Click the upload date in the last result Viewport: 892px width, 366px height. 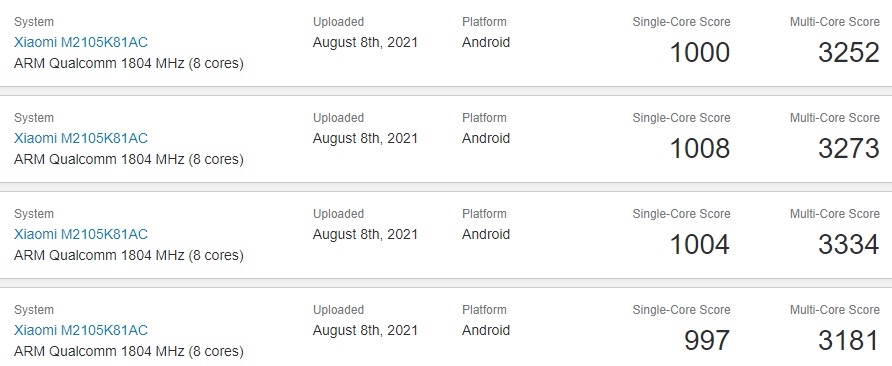(x=365, y=330)
